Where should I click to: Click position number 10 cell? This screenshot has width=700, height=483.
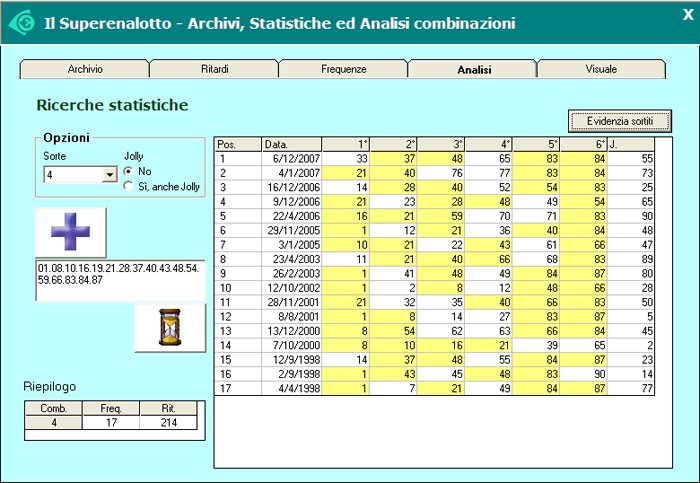pos(238,288)
